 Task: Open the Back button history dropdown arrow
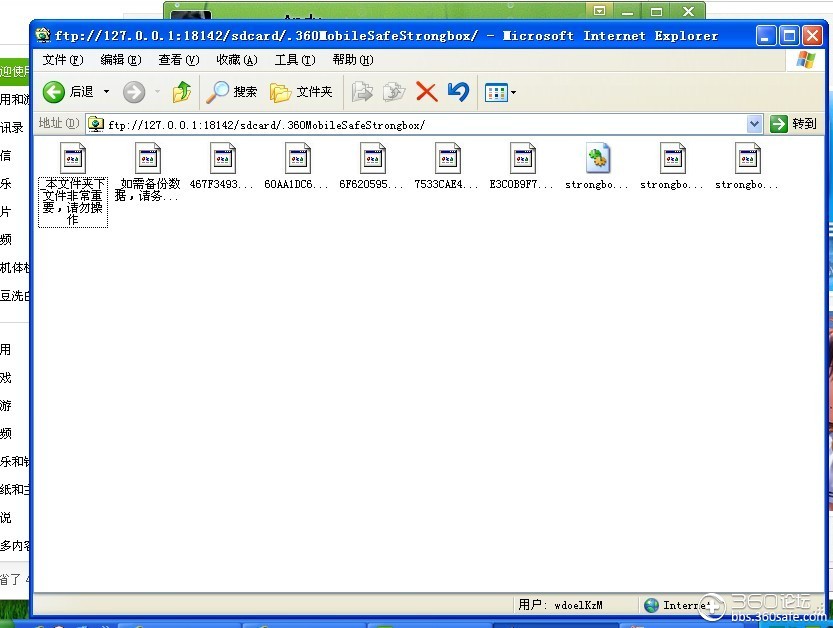tap(106, 92)
